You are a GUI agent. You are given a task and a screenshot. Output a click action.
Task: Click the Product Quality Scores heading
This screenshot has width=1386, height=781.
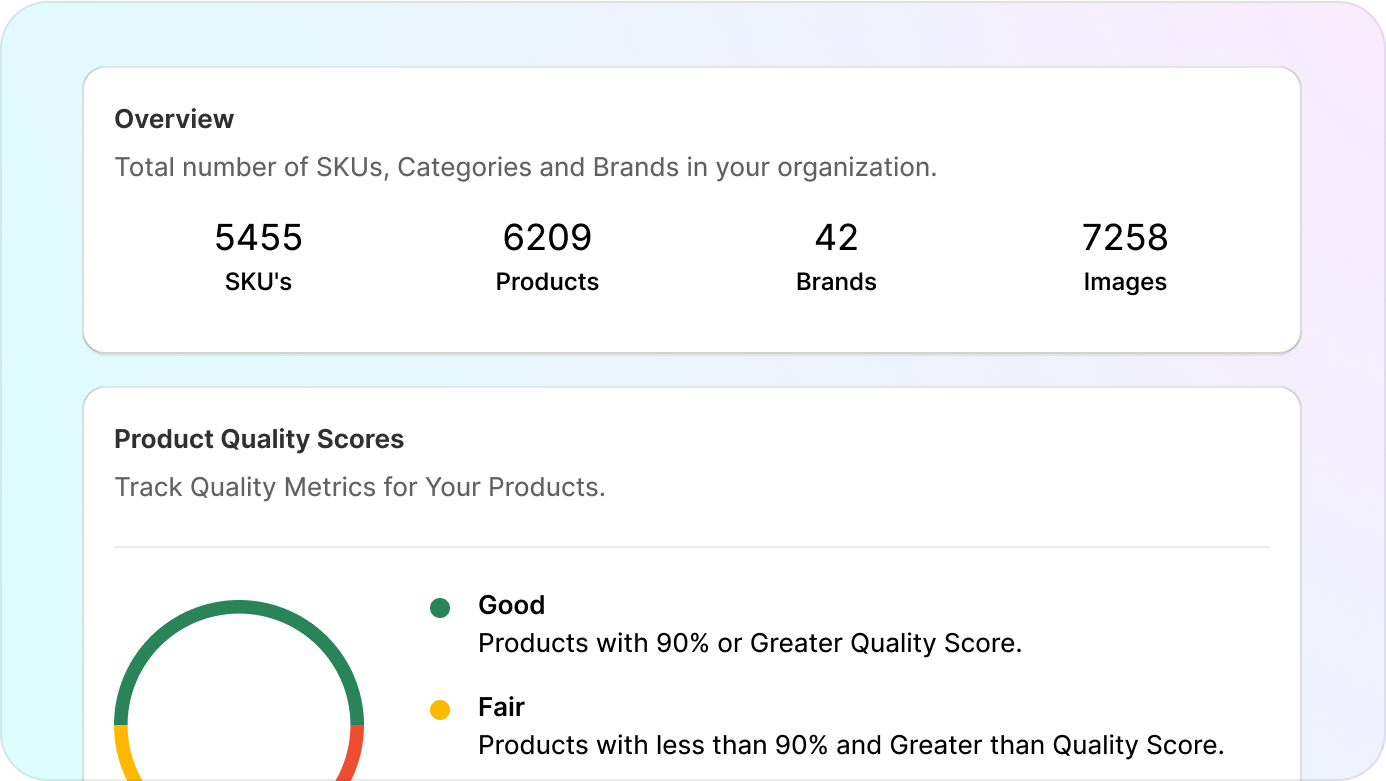259,439
